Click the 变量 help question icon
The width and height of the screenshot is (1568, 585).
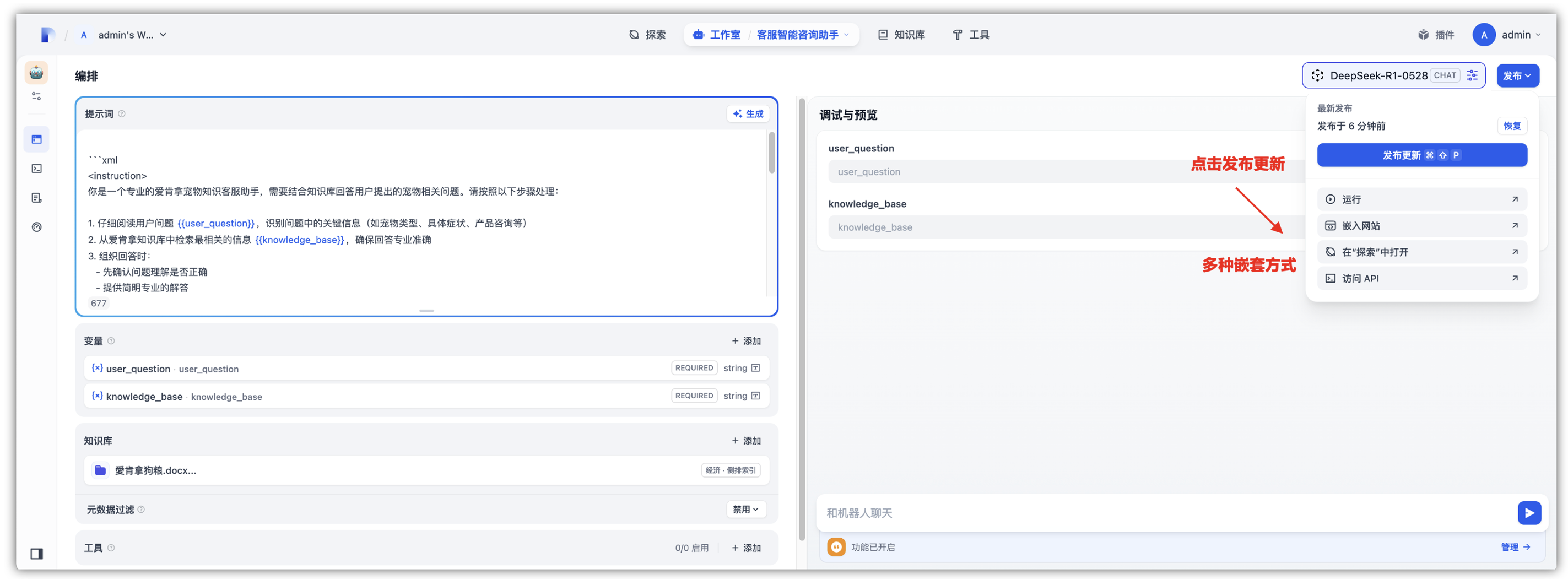coord(111,341)
